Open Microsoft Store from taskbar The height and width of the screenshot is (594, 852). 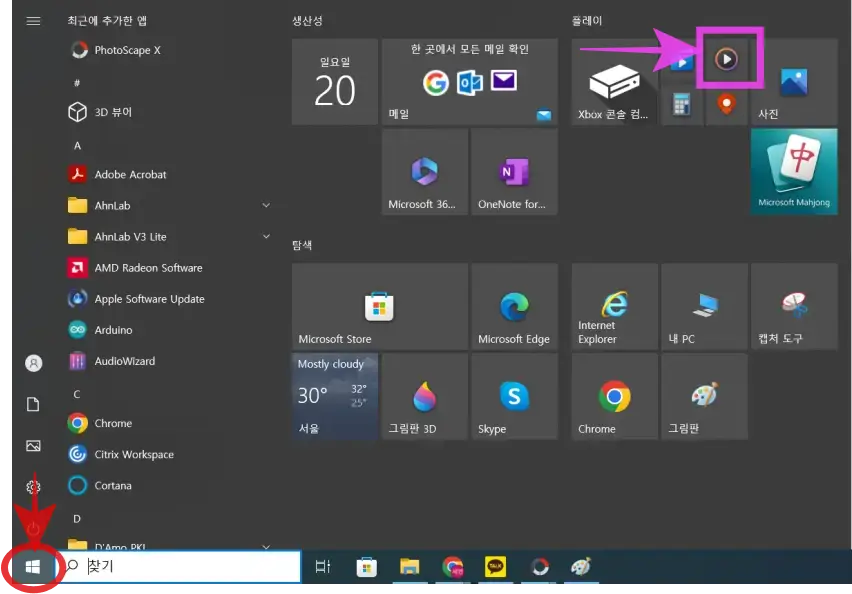point(367,567)
